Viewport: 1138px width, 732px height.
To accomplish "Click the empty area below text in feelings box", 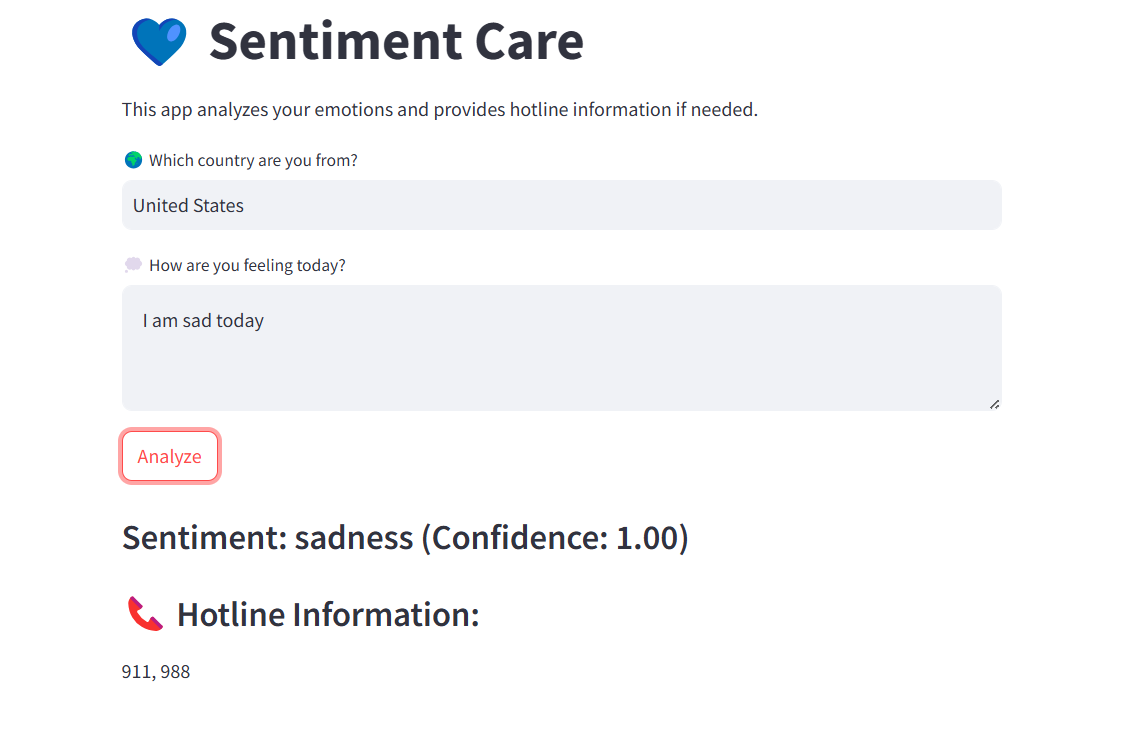I will click(x=560, y=375).
